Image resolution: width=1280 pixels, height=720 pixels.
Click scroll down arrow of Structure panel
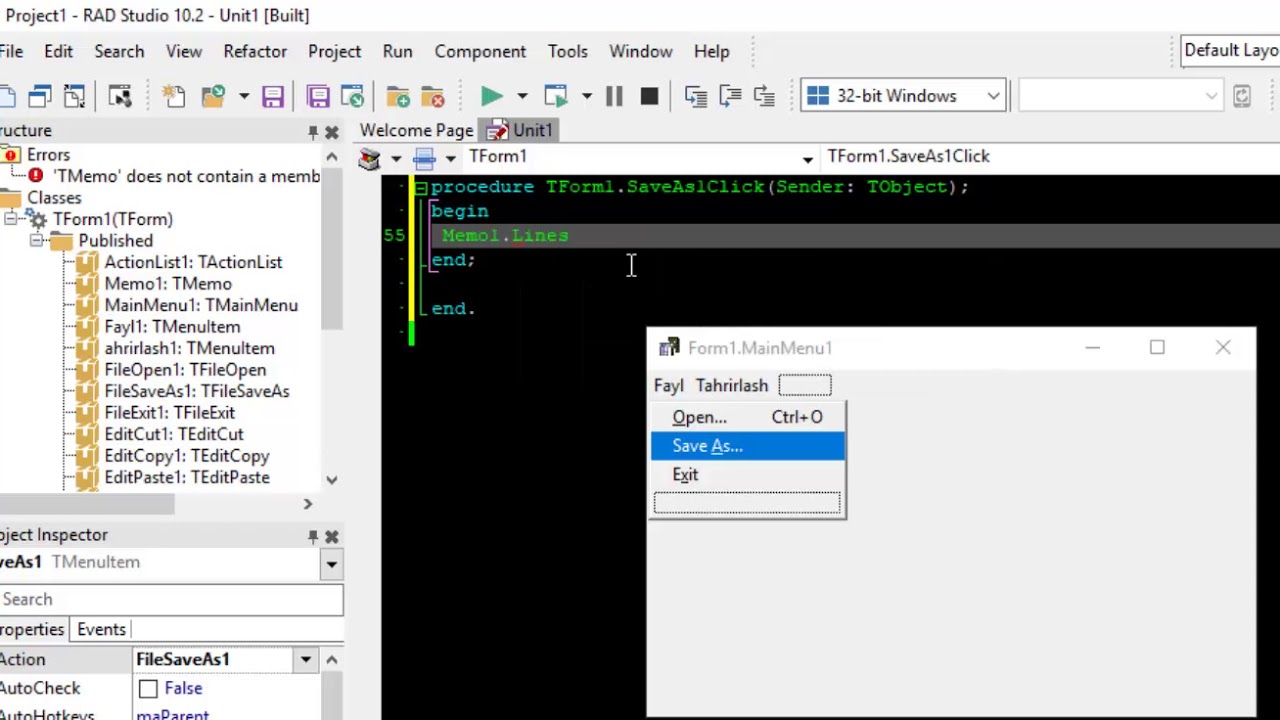point(331,479)
